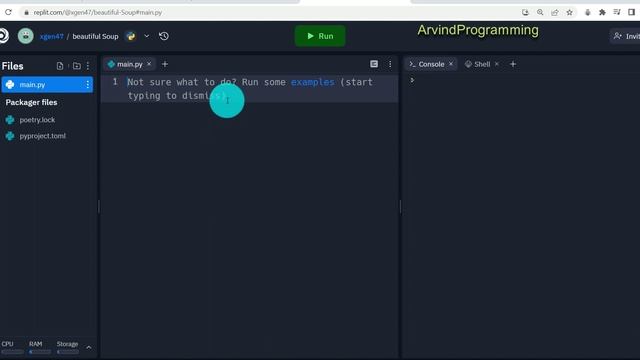Image resolution: width=640 pixels, height=360 pixels.
Task: Bookmark the page with the star icon
Action: pyautogui.click(x=569, y=12)
